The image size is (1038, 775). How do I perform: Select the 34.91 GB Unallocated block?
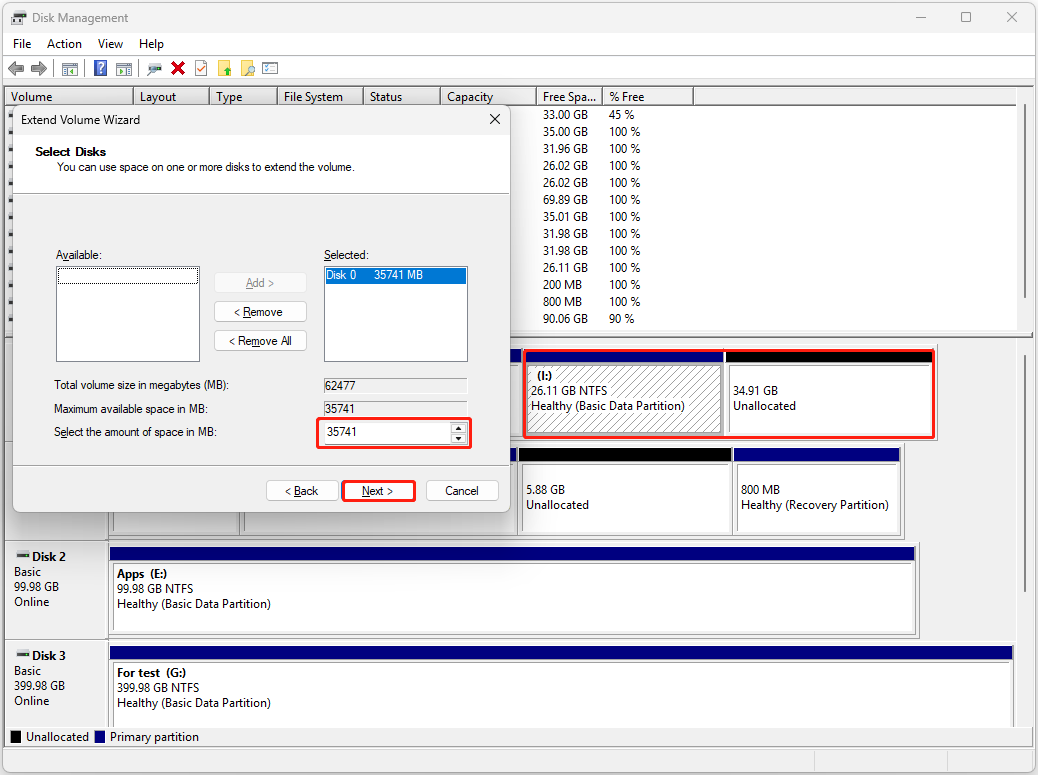point(829,398)
